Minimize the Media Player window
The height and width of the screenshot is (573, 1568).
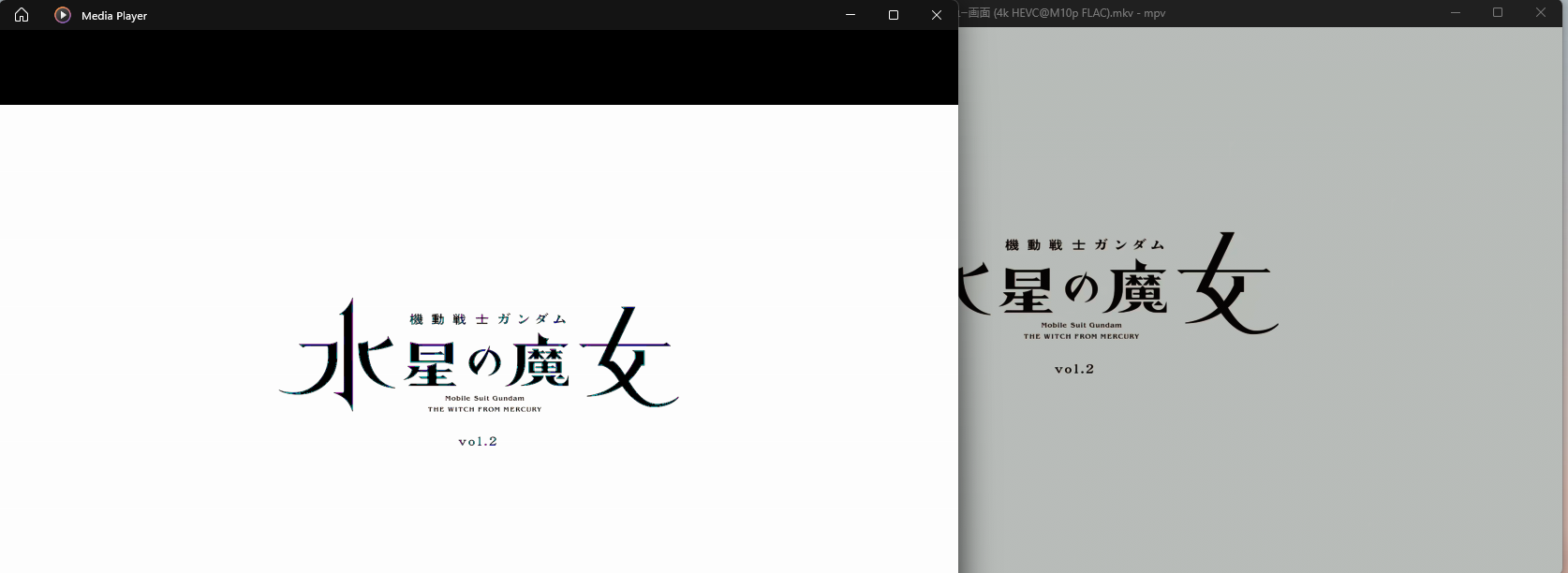851,15
